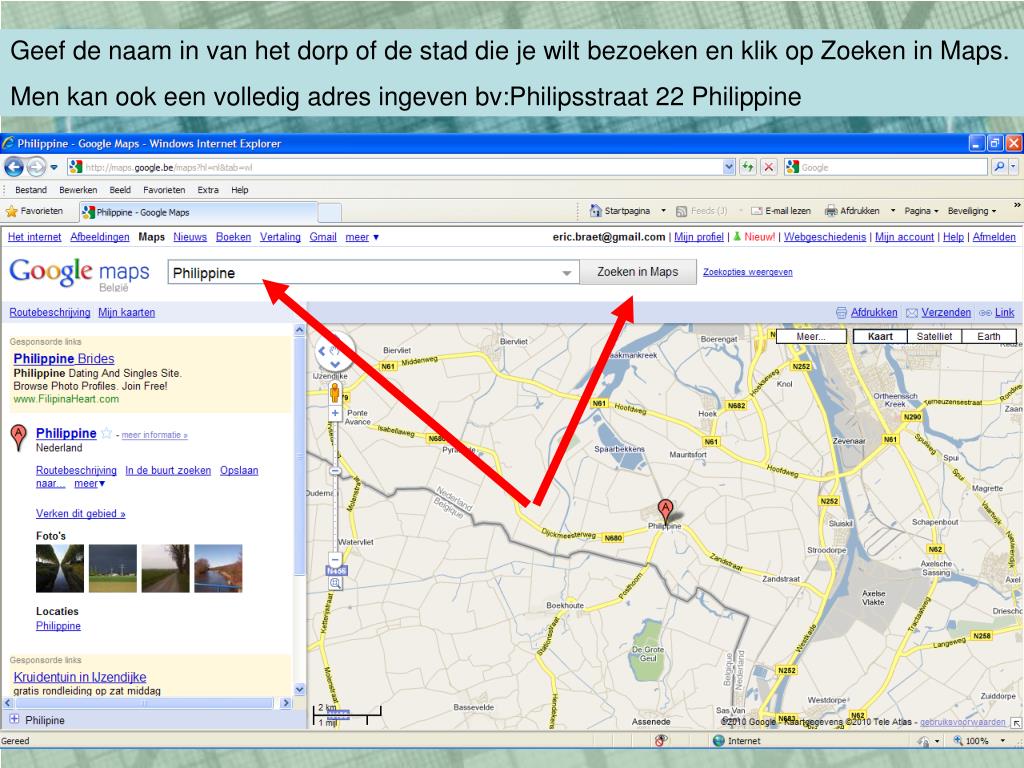The width and height of the screenshot is (1024, 768).
Task: Click the IE Forward navigation button
Action: click(36, 167)
